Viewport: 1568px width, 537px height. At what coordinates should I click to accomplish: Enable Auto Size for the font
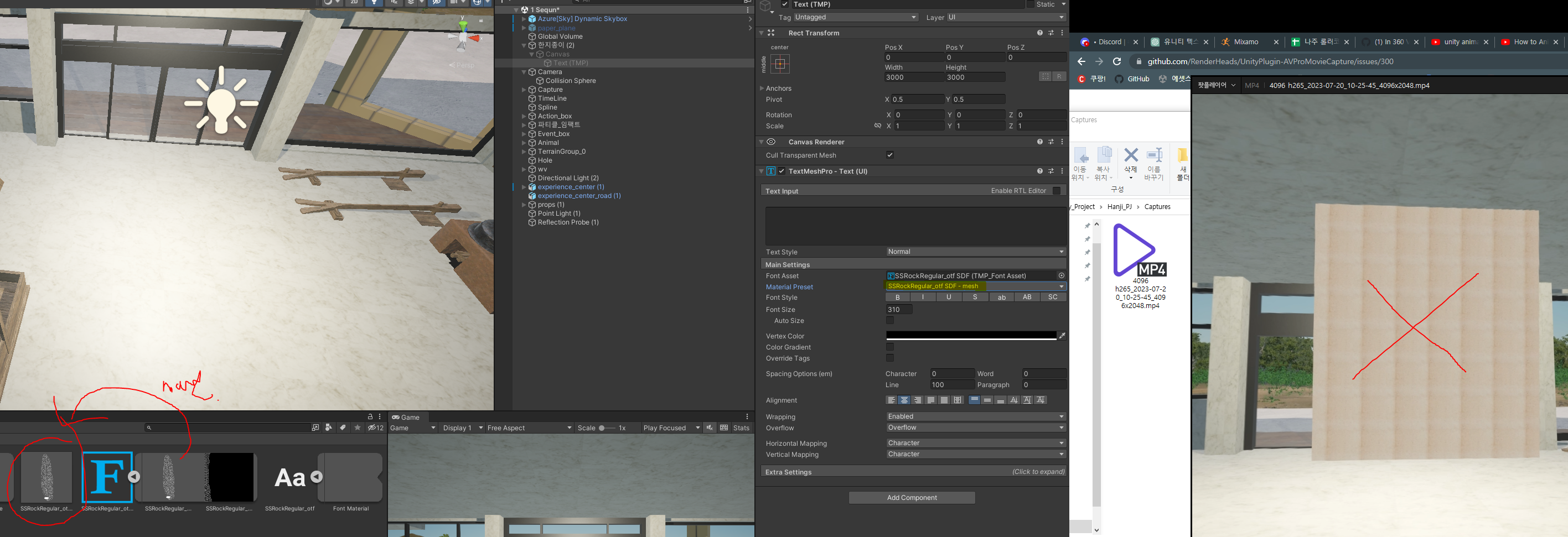point(890,321)
